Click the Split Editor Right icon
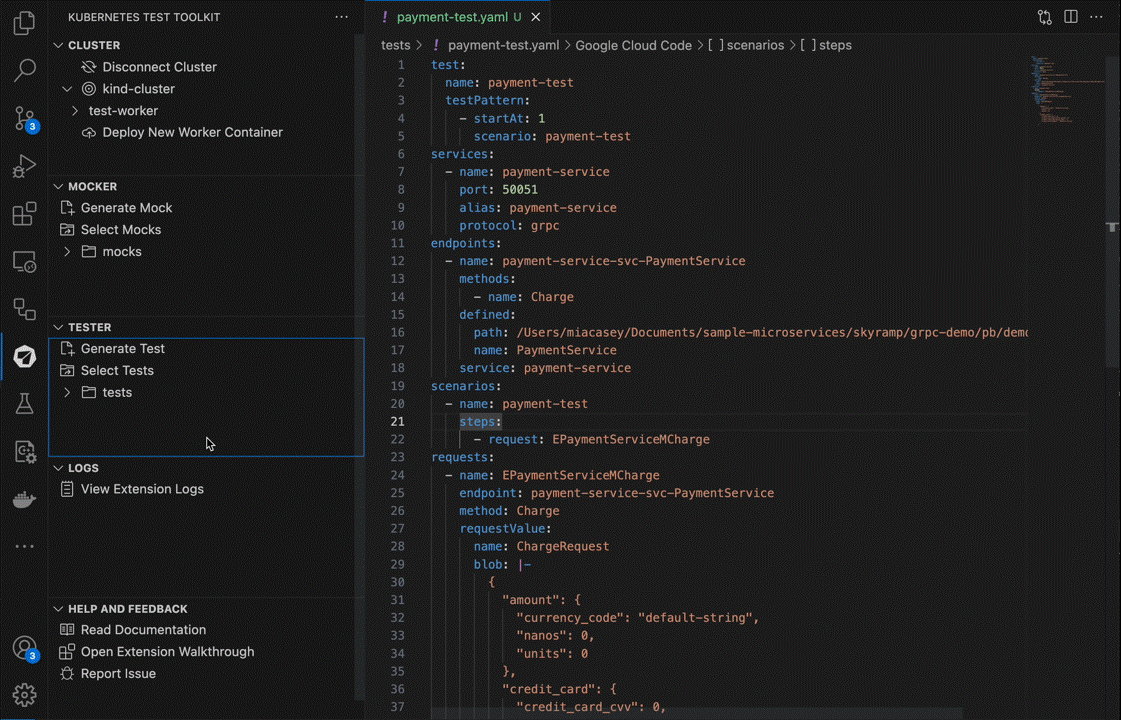This screenshot has height=720, width=1121. click(x=1071, y=17)
